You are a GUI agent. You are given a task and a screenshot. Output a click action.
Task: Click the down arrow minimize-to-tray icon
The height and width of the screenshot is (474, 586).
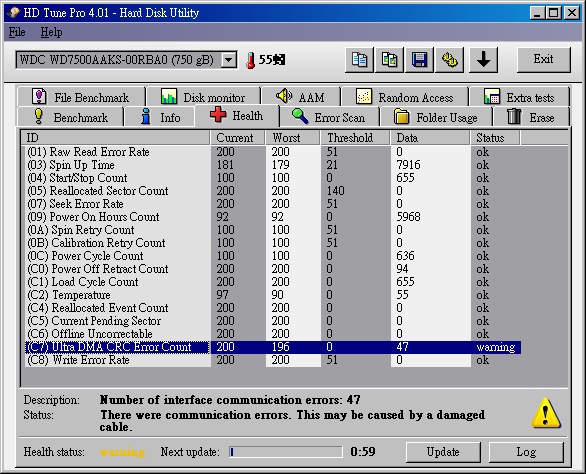tap(483, 60)
